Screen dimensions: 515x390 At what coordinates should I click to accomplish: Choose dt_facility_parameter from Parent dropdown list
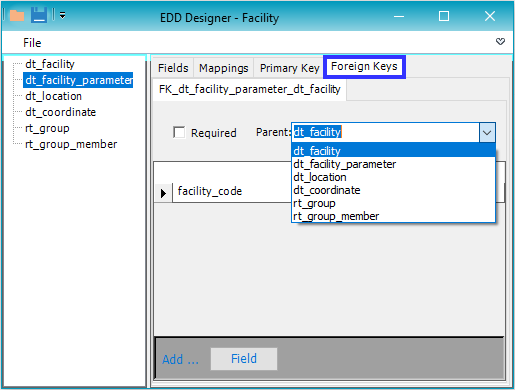(393, 164)
